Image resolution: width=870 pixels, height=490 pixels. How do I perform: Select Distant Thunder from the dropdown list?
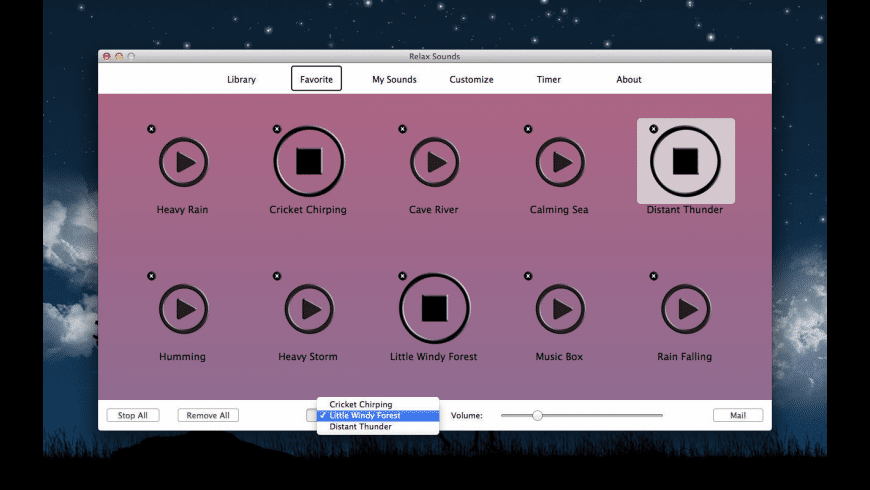(361, 427)
